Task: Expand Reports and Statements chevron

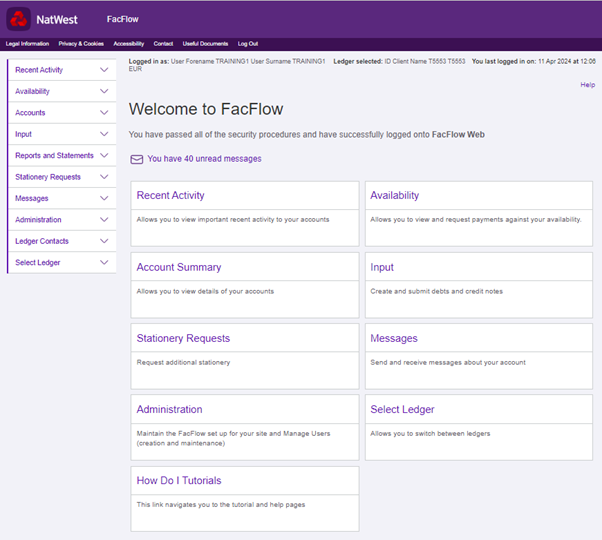Action: (104, 156)
